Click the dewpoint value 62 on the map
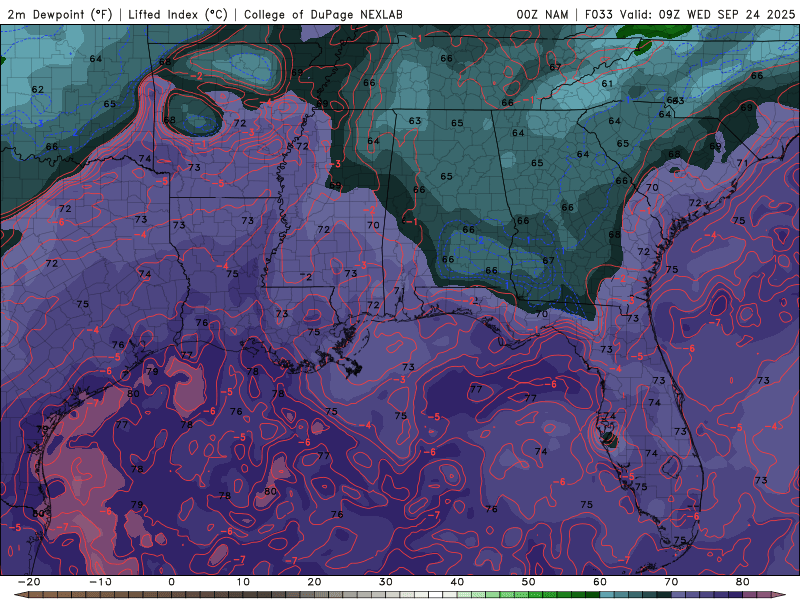This screenshot has height=600, width=800. click(x=38, y=89)
